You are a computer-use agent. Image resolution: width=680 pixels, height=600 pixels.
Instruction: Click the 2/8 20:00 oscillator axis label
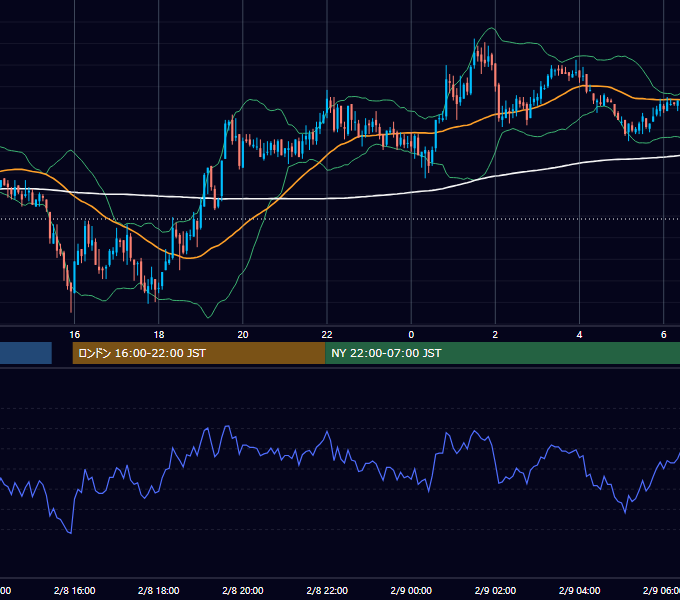pos(243,590)
